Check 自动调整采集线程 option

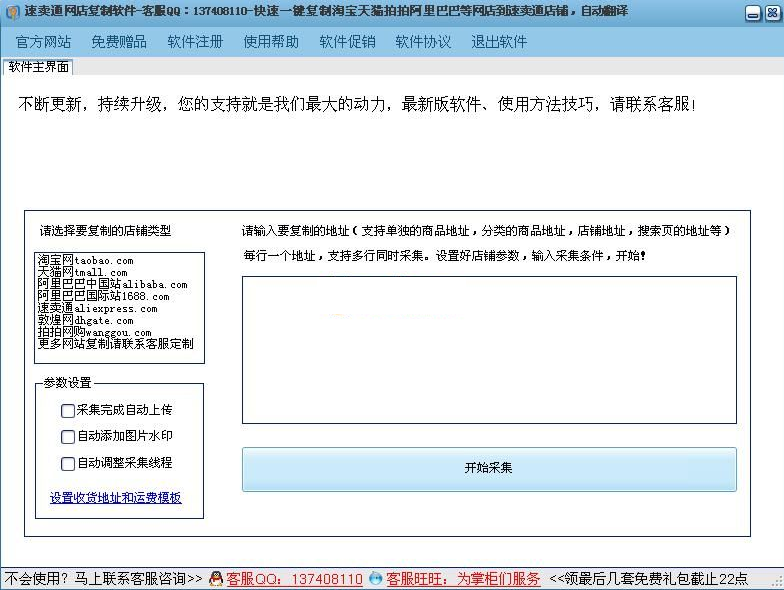click(68, 464)
